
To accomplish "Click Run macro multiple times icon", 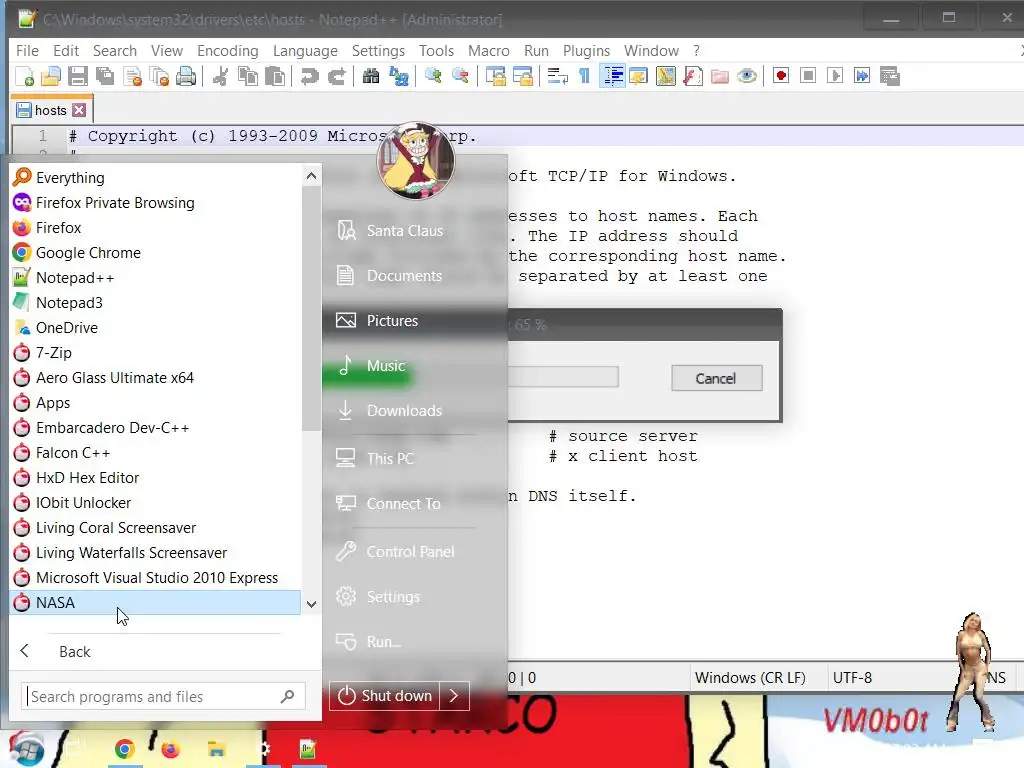I will click(862, 76).
